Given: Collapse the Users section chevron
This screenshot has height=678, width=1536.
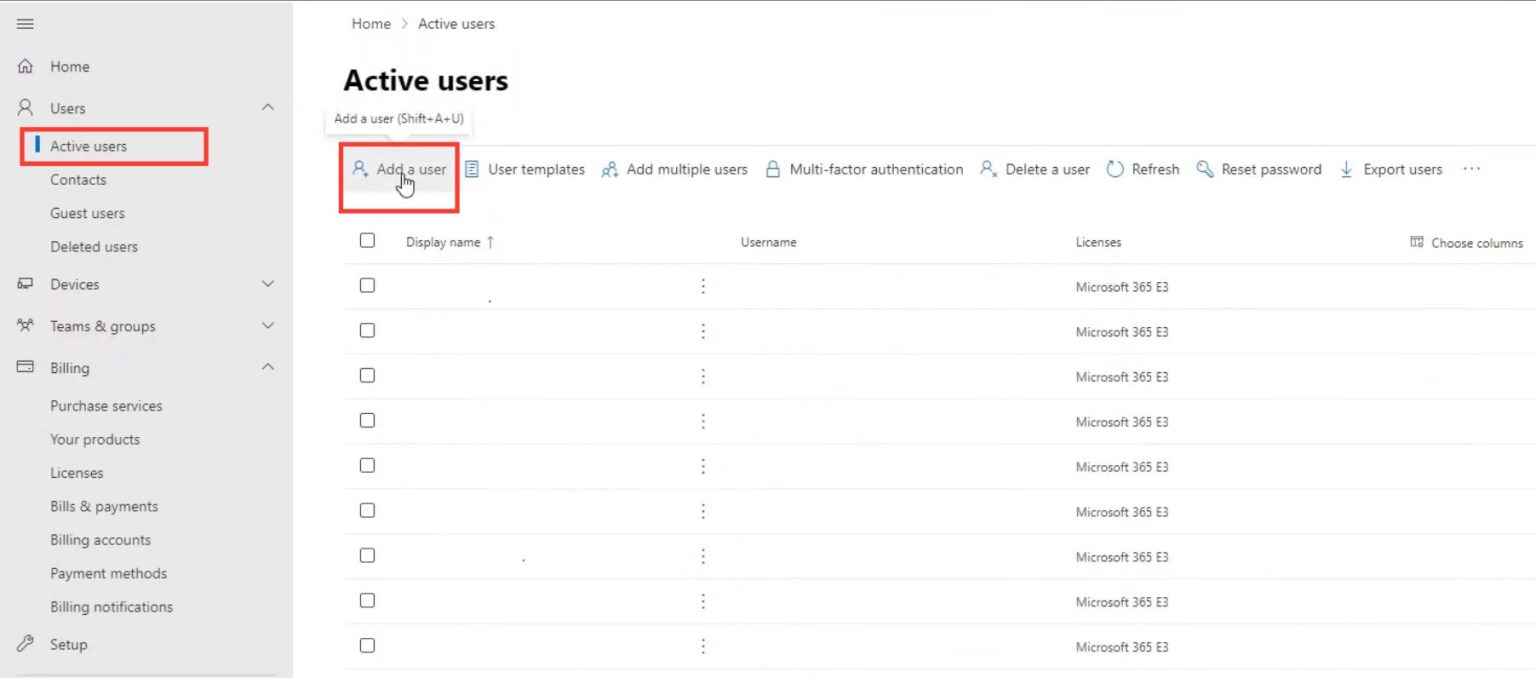Looking at the screenshot, I should [267, 107].
